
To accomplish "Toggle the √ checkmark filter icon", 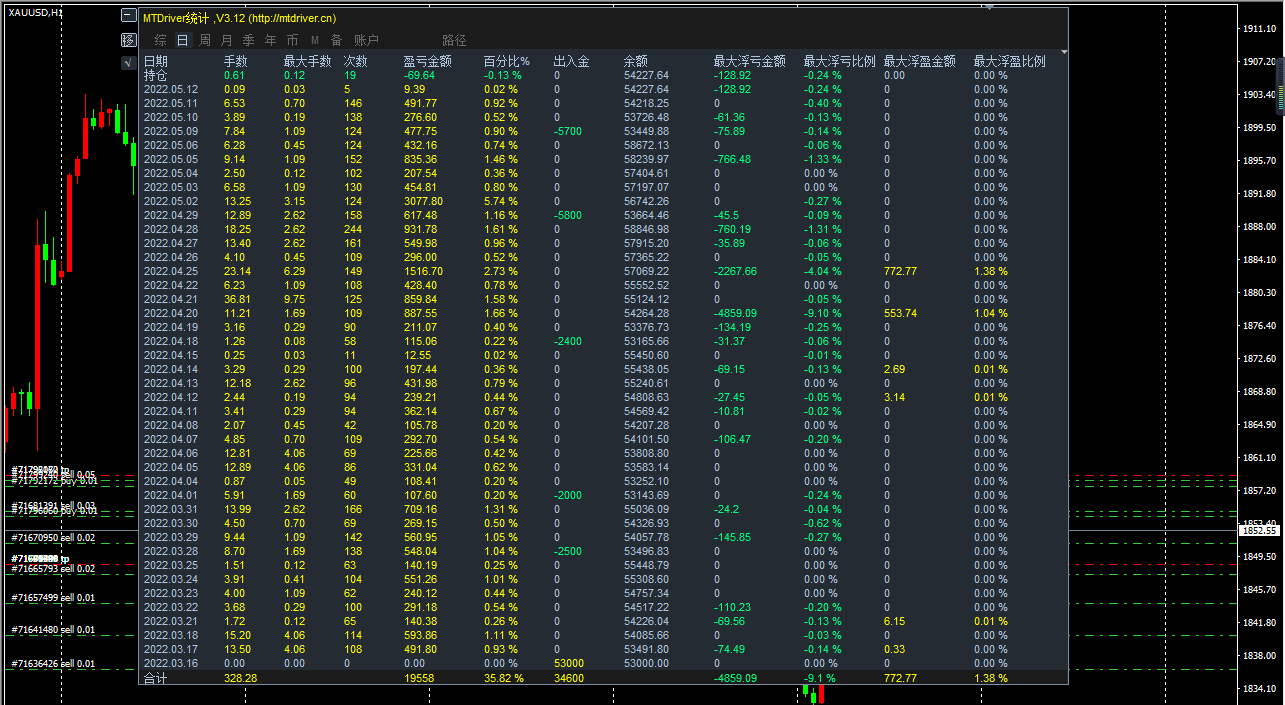I will click(x=127, y=62).
